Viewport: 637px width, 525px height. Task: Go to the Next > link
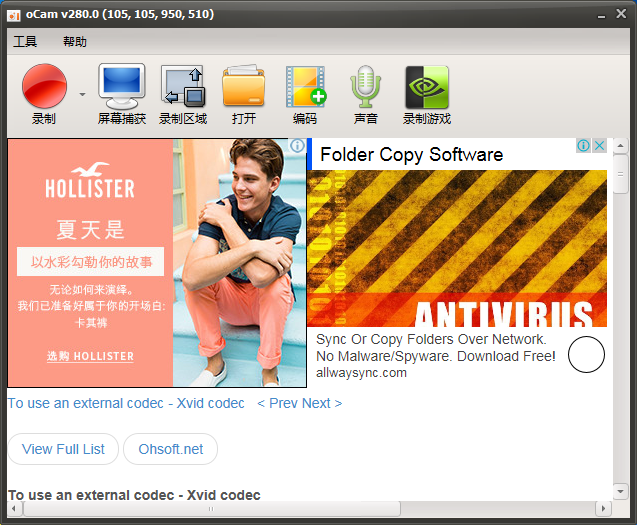click(x=322, y=403)
